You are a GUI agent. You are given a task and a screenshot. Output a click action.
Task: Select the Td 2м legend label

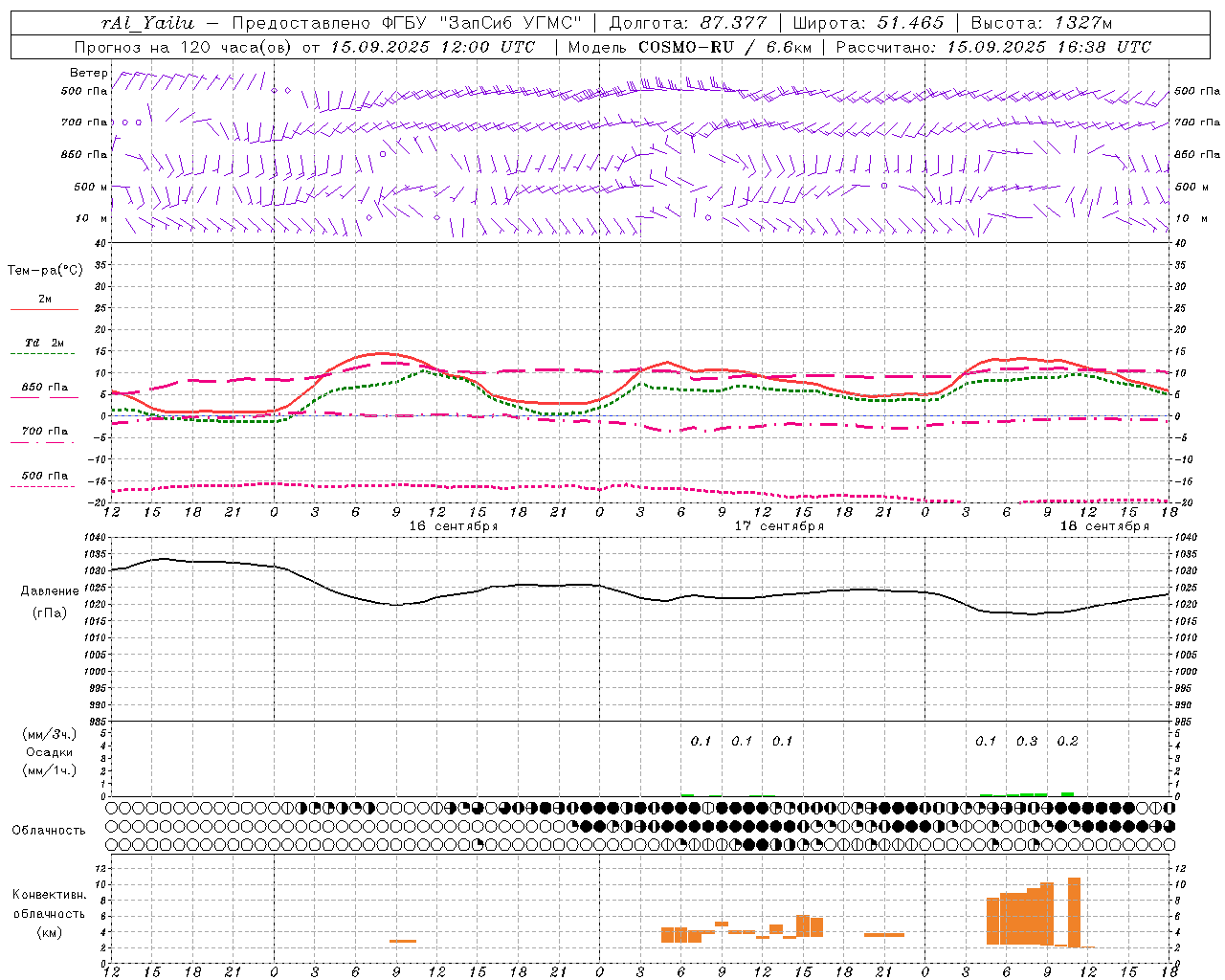pyautogui.click(x=44, y=343)
